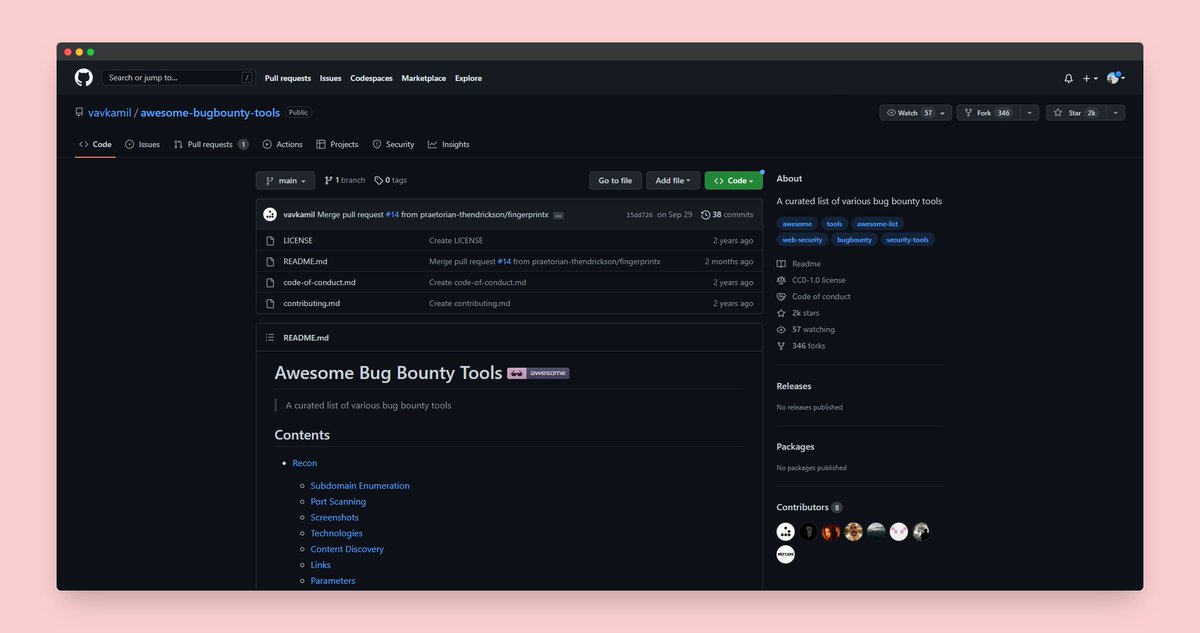Switch to the Insights tab
Screen dimensions: 1200x633
click(448, 144)
